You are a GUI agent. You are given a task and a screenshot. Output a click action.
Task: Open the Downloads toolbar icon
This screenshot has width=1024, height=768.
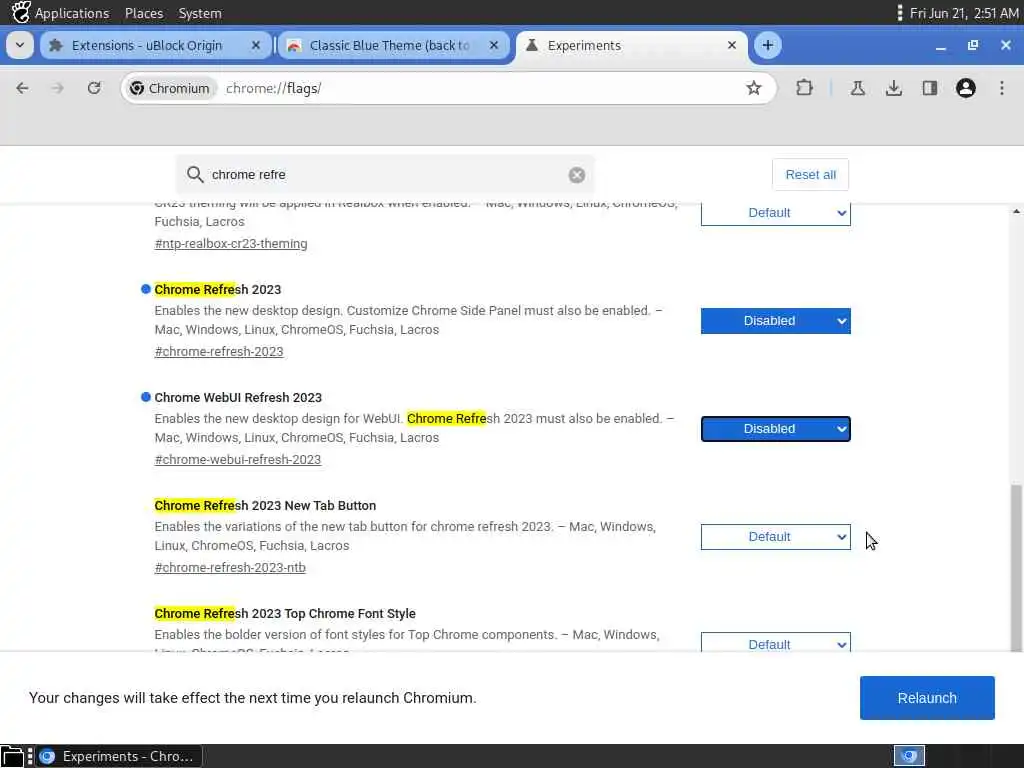893,88
